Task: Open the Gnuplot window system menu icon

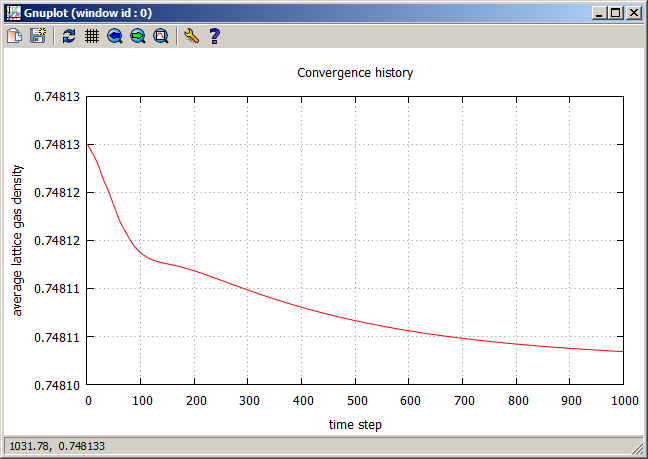Action: pyautogui.click(x=13, y=13)
